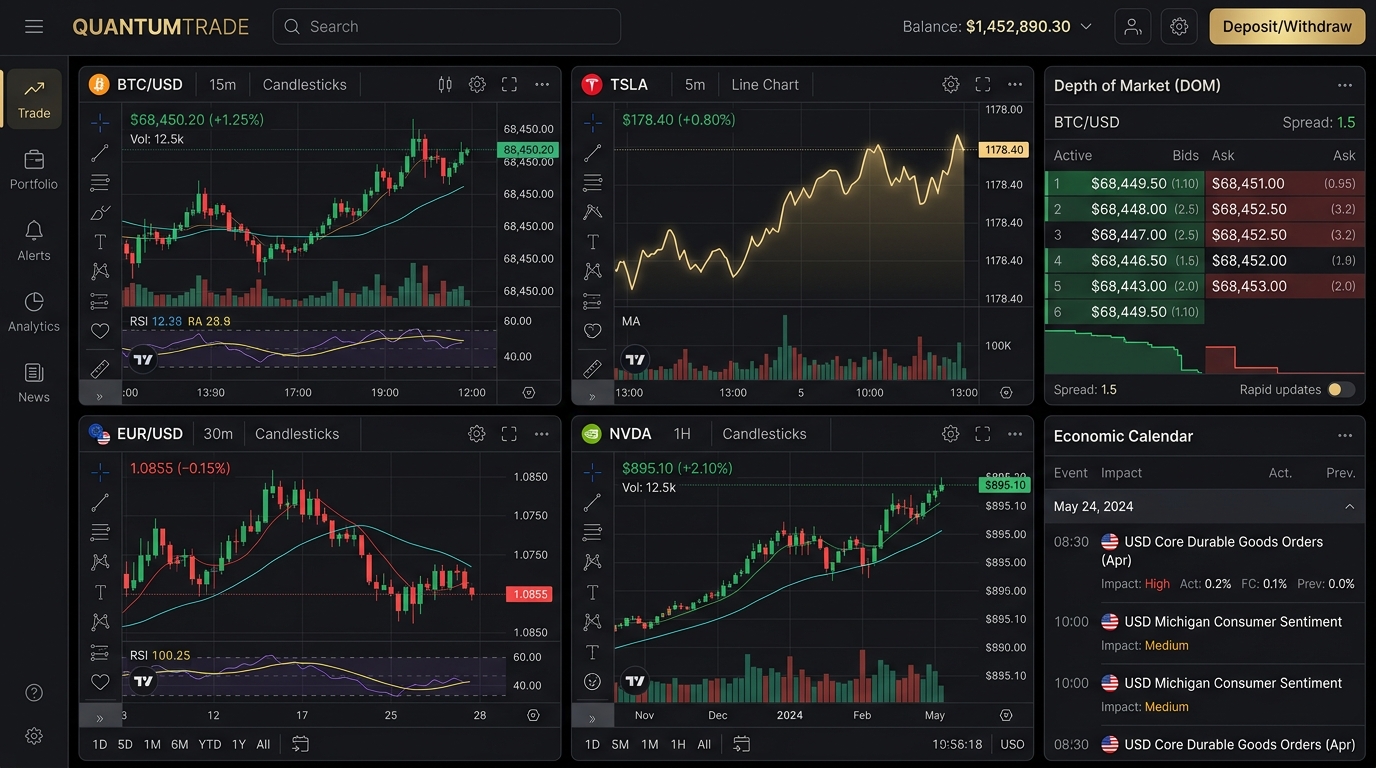Open News in the sidebar
This screenshot has width=1376, height=768.
[34, 383]
